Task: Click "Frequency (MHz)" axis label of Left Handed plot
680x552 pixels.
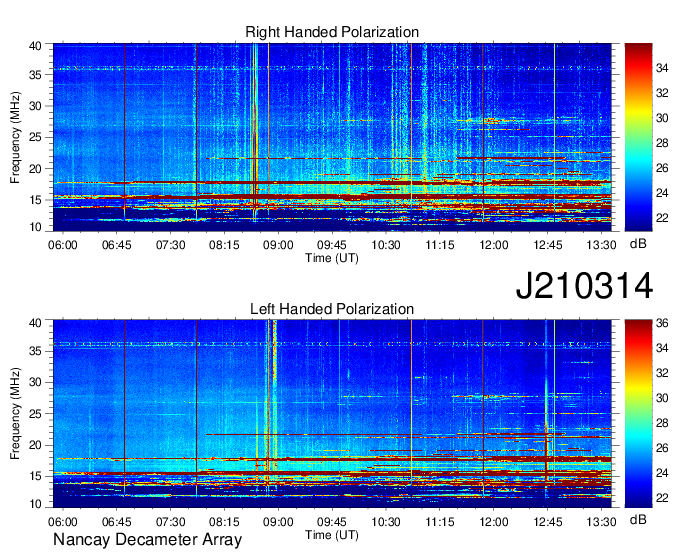Action: [x=15, y=414]
